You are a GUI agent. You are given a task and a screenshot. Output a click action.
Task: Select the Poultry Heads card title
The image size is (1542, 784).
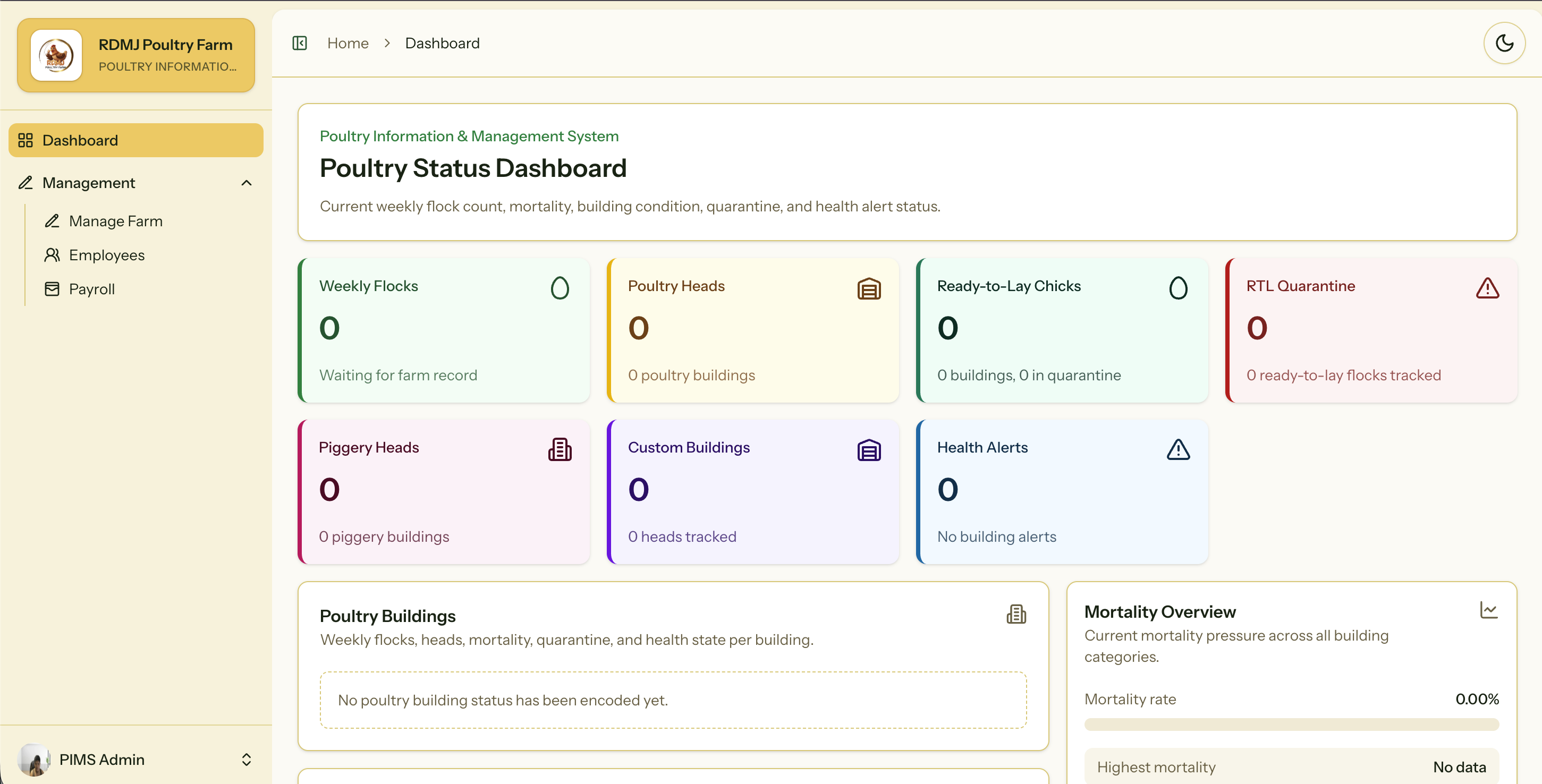coord(676,286)
